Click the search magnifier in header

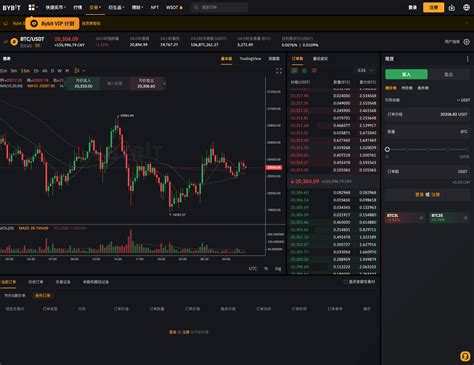196,7
